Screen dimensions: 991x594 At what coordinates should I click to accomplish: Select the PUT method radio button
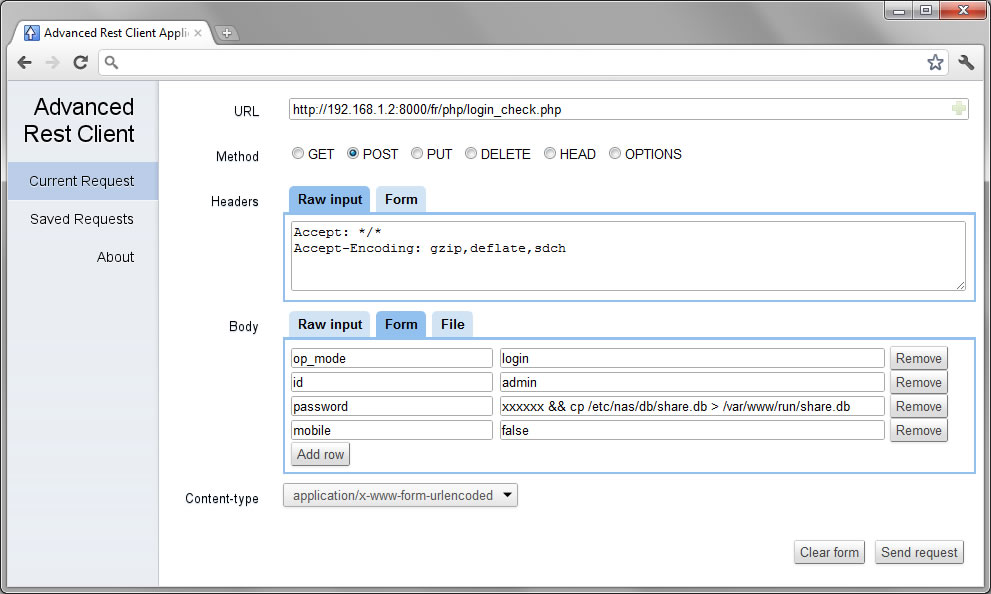tap(416, 154)
